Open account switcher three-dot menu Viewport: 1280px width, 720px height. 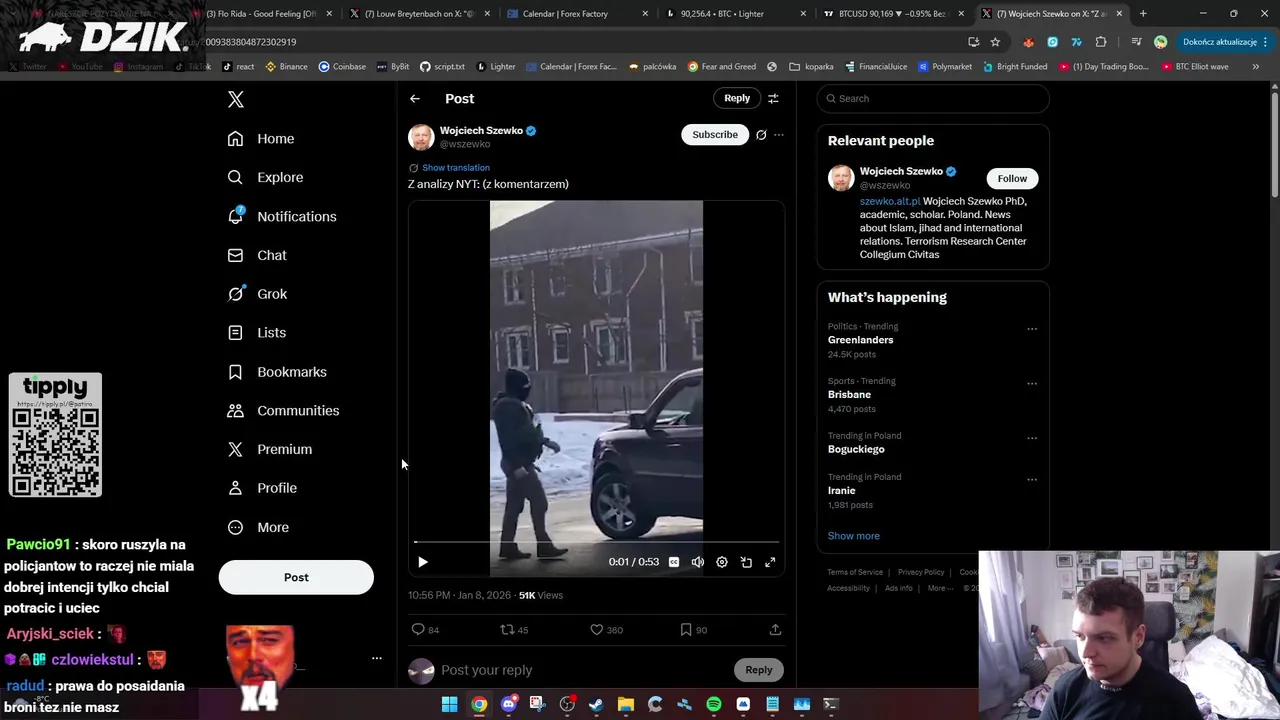tap(377, 658)
